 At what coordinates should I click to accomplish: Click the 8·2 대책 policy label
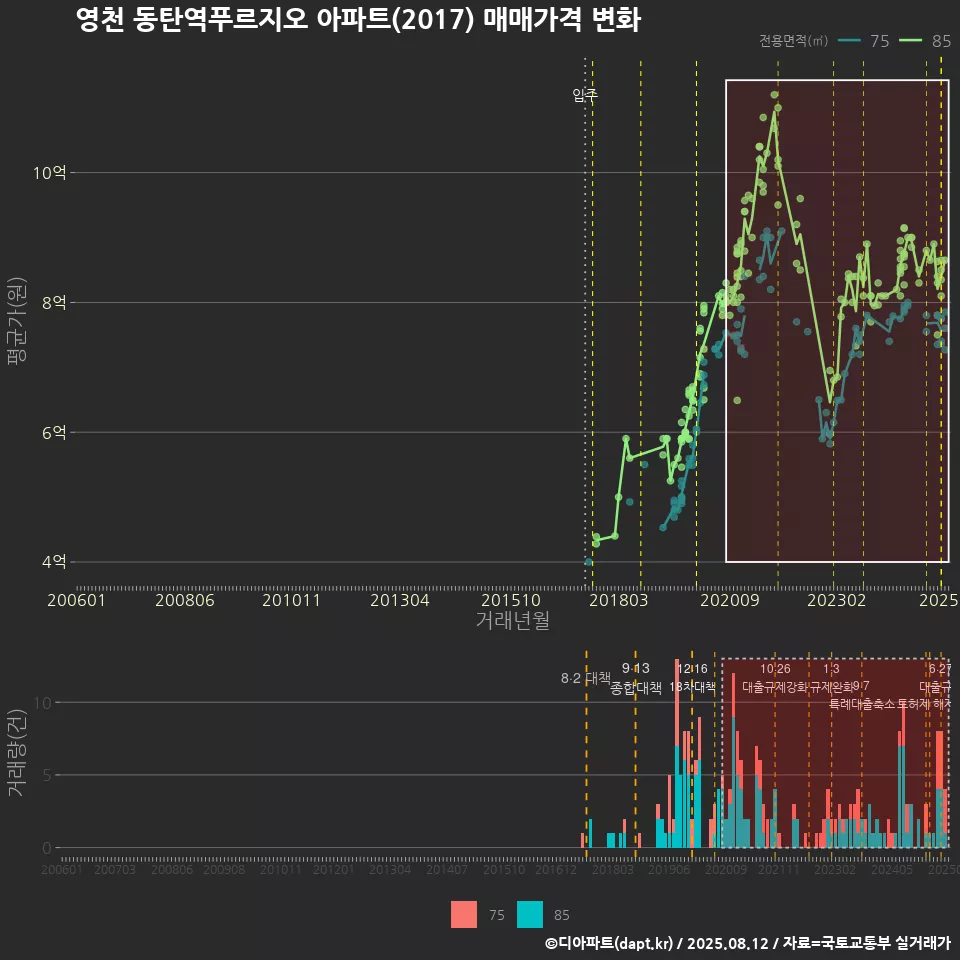click(586, 678)
